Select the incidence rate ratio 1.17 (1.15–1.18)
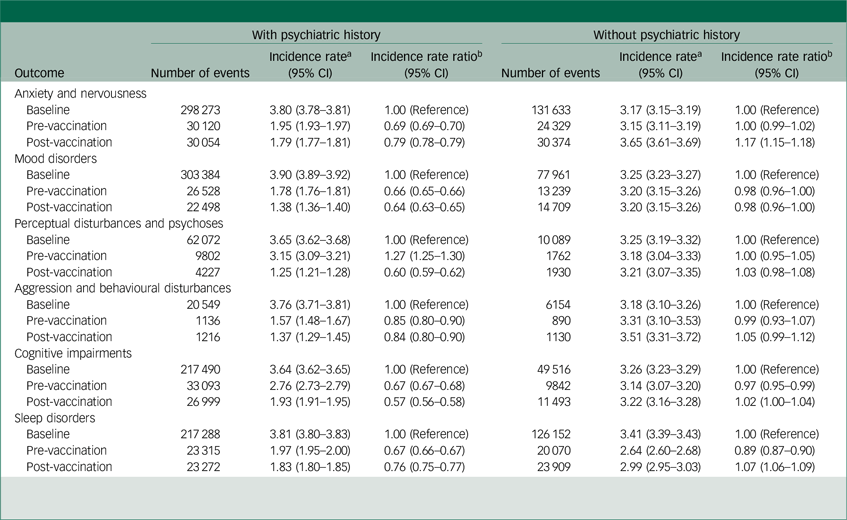 (765, 142)
